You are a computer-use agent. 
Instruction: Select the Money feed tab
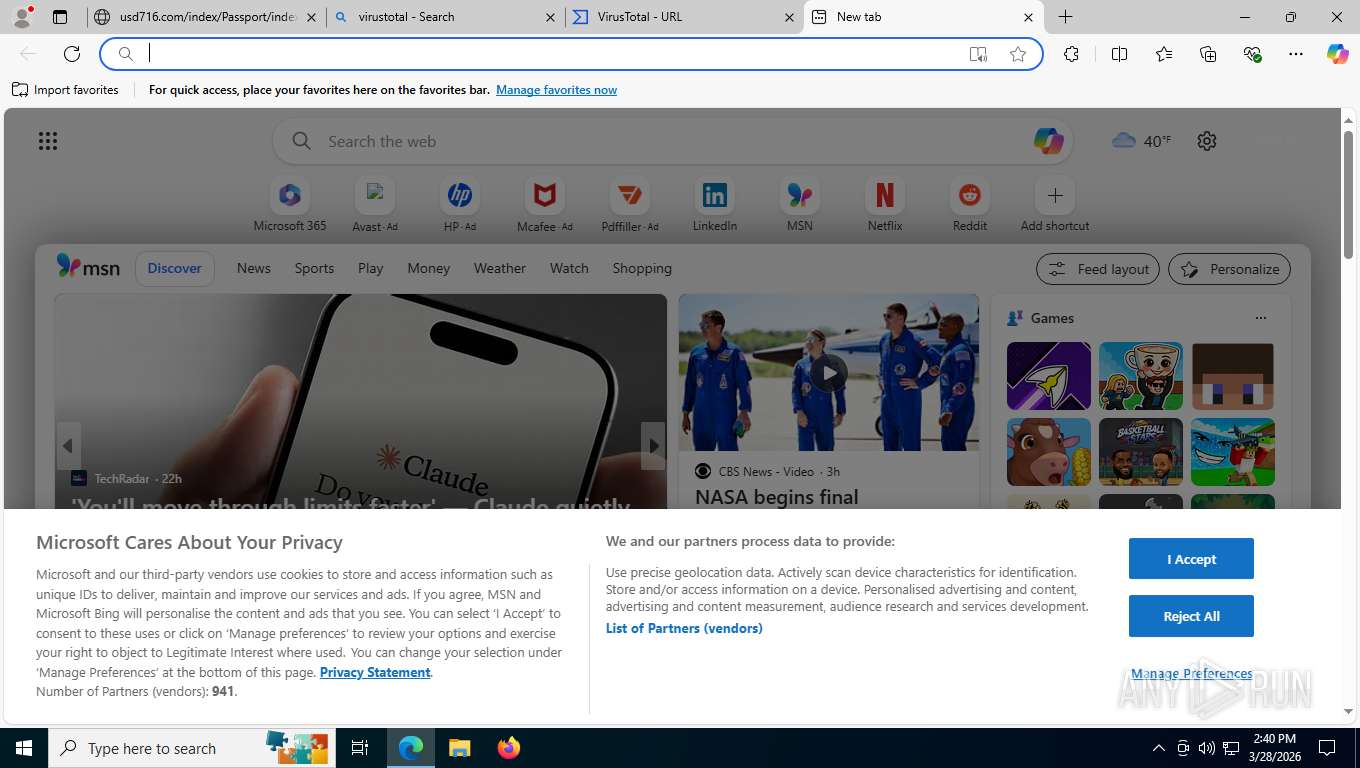(429, 268)
